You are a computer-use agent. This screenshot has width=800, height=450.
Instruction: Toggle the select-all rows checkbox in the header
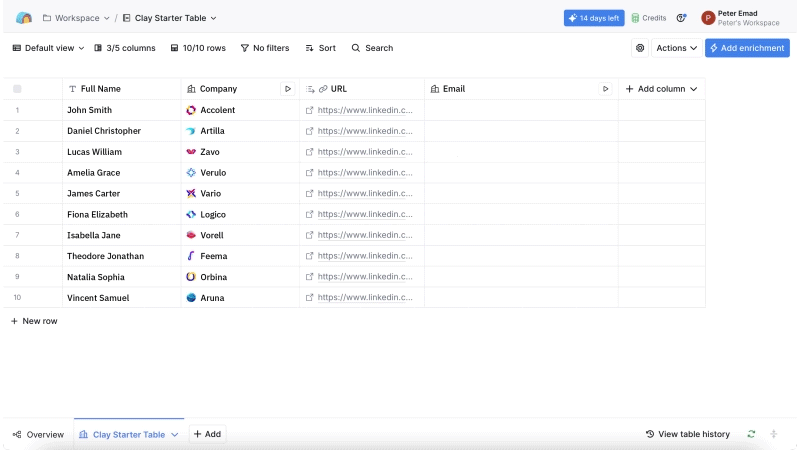click(17, 89)
